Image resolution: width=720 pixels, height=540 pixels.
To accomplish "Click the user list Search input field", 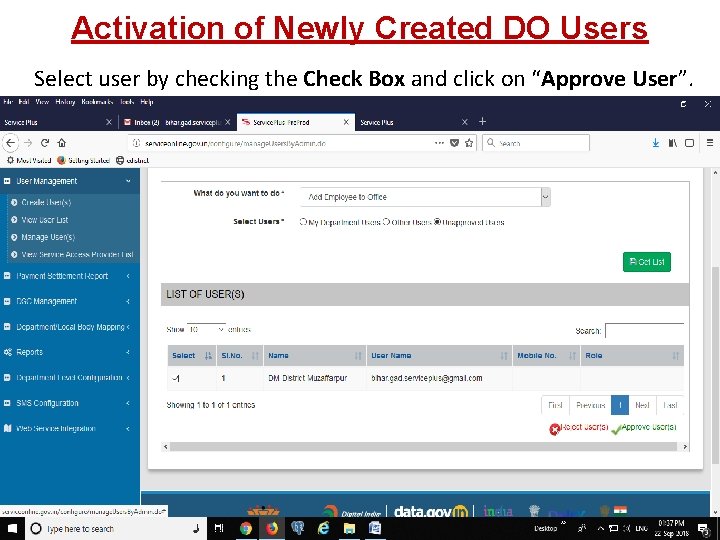I will coord(644,331).
